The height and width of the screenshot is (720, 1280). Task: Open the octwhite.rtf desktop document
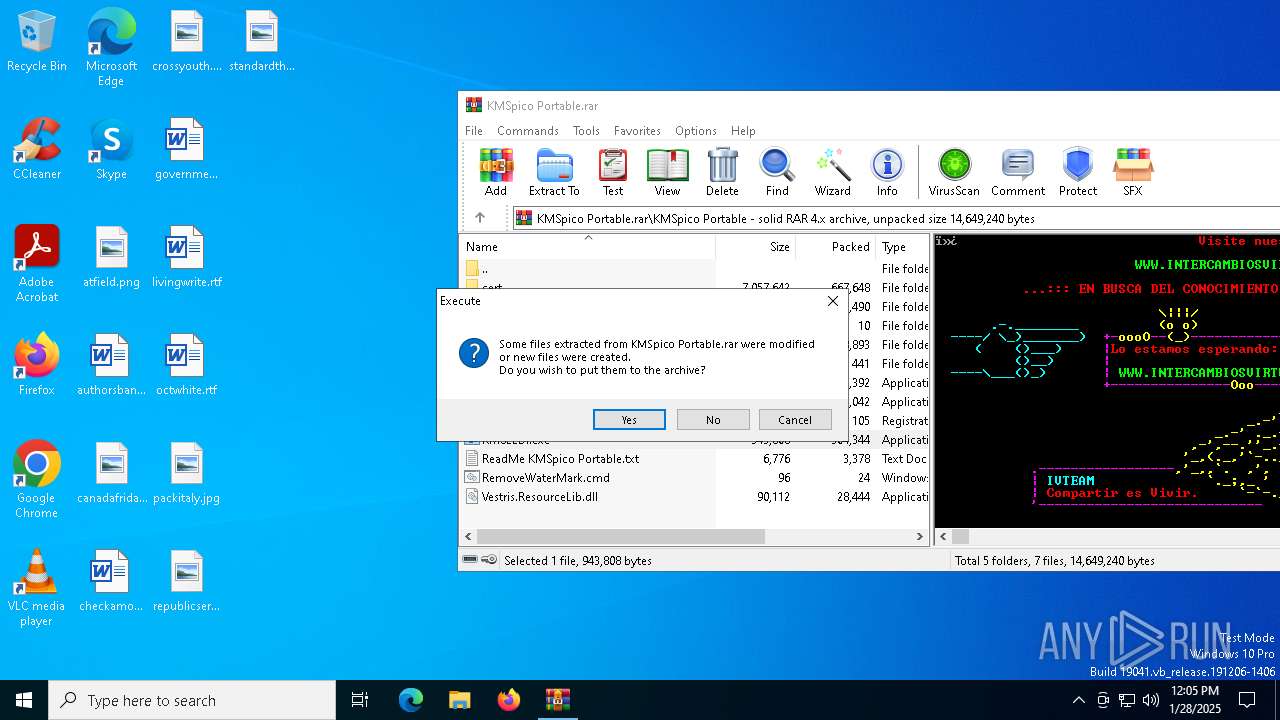186,365
